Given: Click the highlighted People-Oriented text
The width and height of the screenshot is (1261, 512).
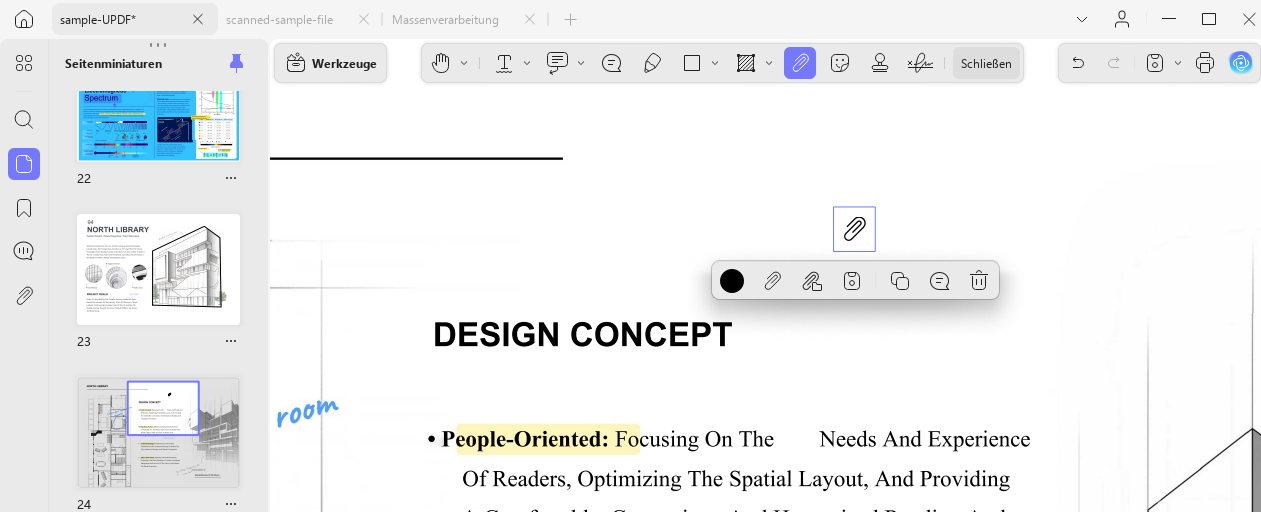Looking at the screenshot, I should coord(548,439).
